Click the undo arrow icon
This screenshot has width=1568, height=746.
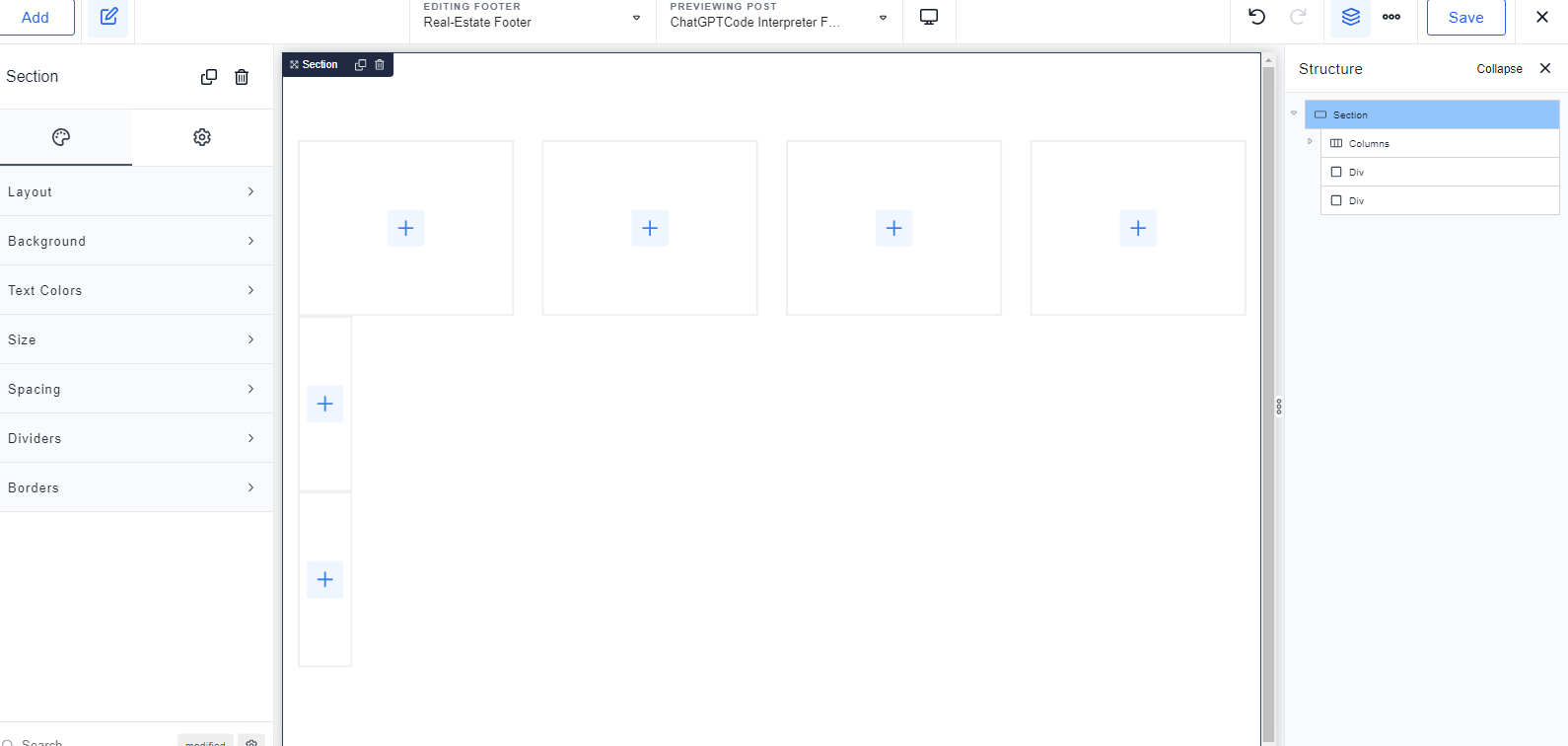coord(1256,17)
